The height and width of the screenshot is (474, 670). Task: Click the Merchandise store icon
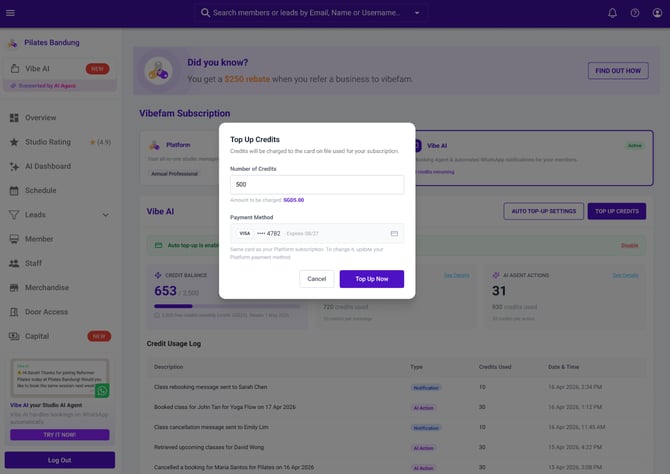tap(14, 288)
